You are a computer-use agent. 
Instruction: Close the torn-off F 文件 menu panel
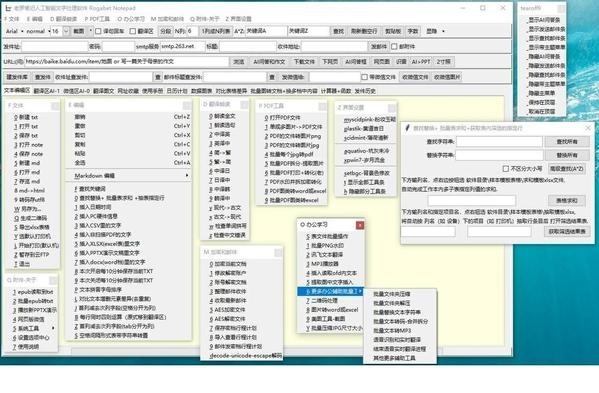55,106
